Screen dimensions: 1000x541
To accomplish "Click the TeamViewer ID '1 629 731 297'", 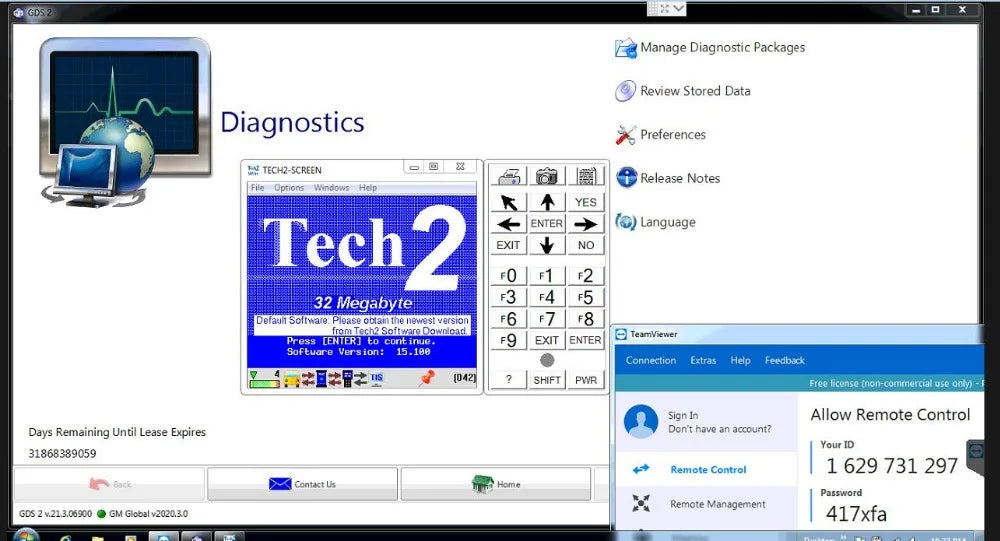I will tap(892, 466).
